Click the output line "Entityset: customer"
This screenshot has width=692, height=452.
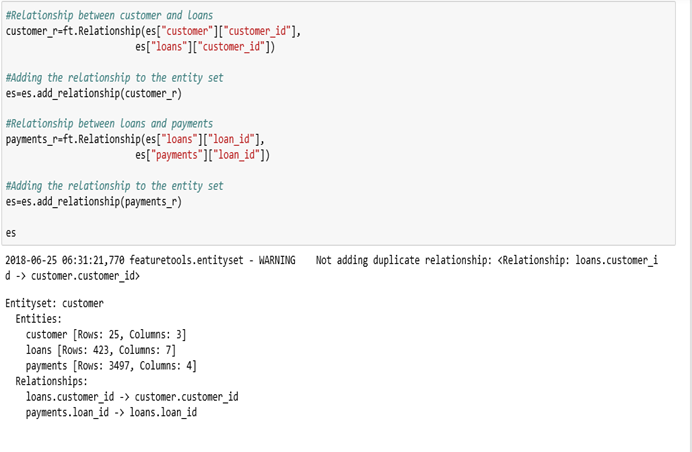pyautogui.click(x=54, y=303)
